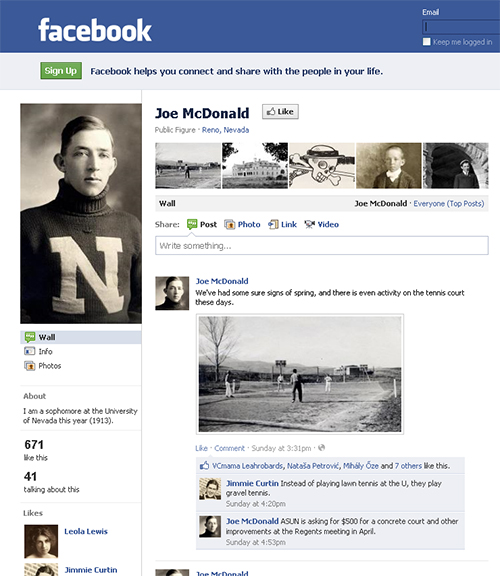Show the 7 others who like this

(408, 466)
